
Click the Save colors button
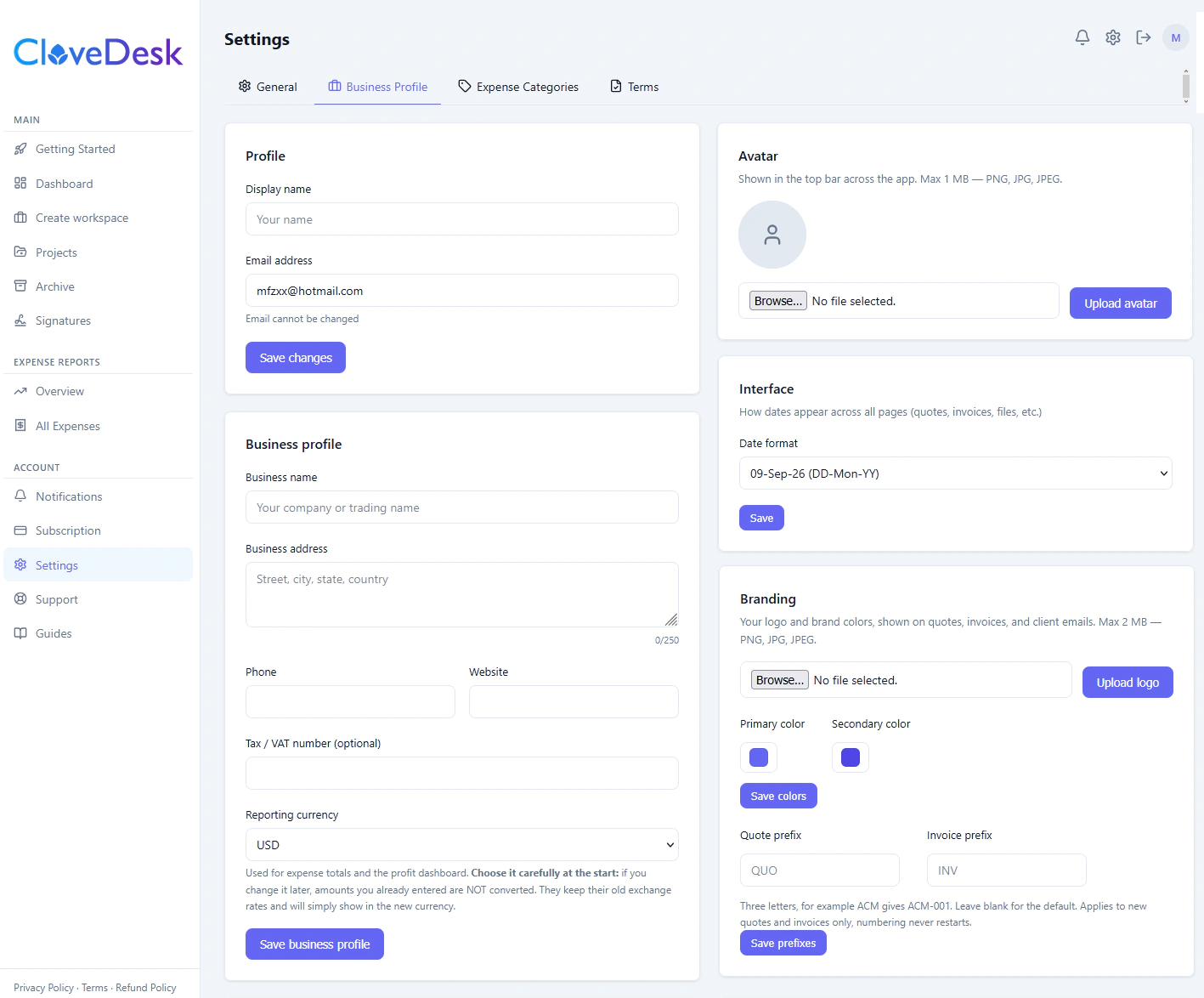point(778,796)
